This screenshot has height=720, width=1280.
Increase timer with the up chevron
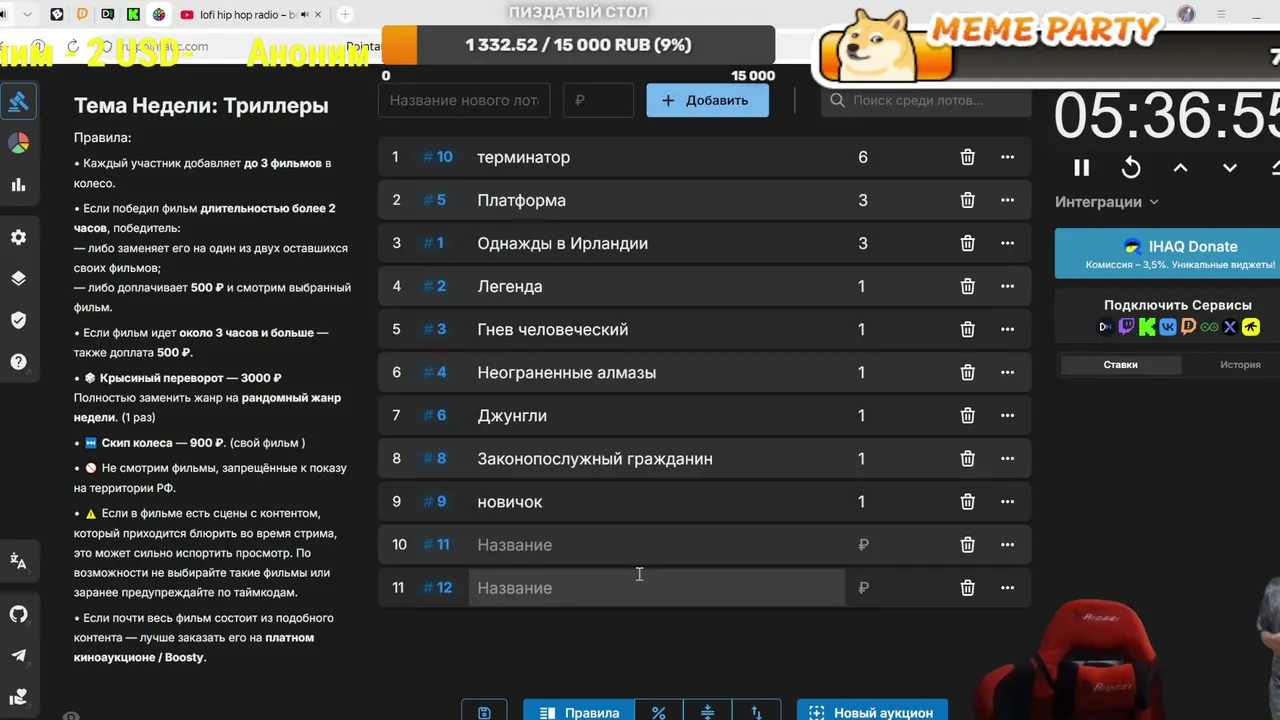[x=1180, y=168]
